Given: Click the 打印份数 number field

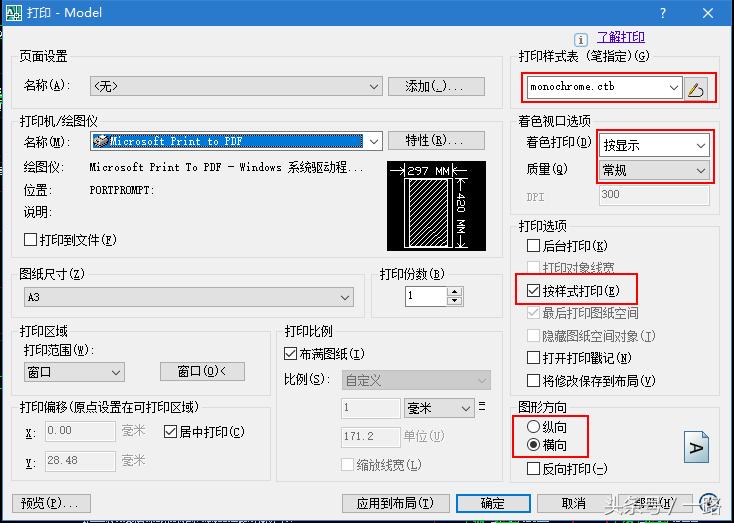Looking at the screenshot, I should (426, 296).
